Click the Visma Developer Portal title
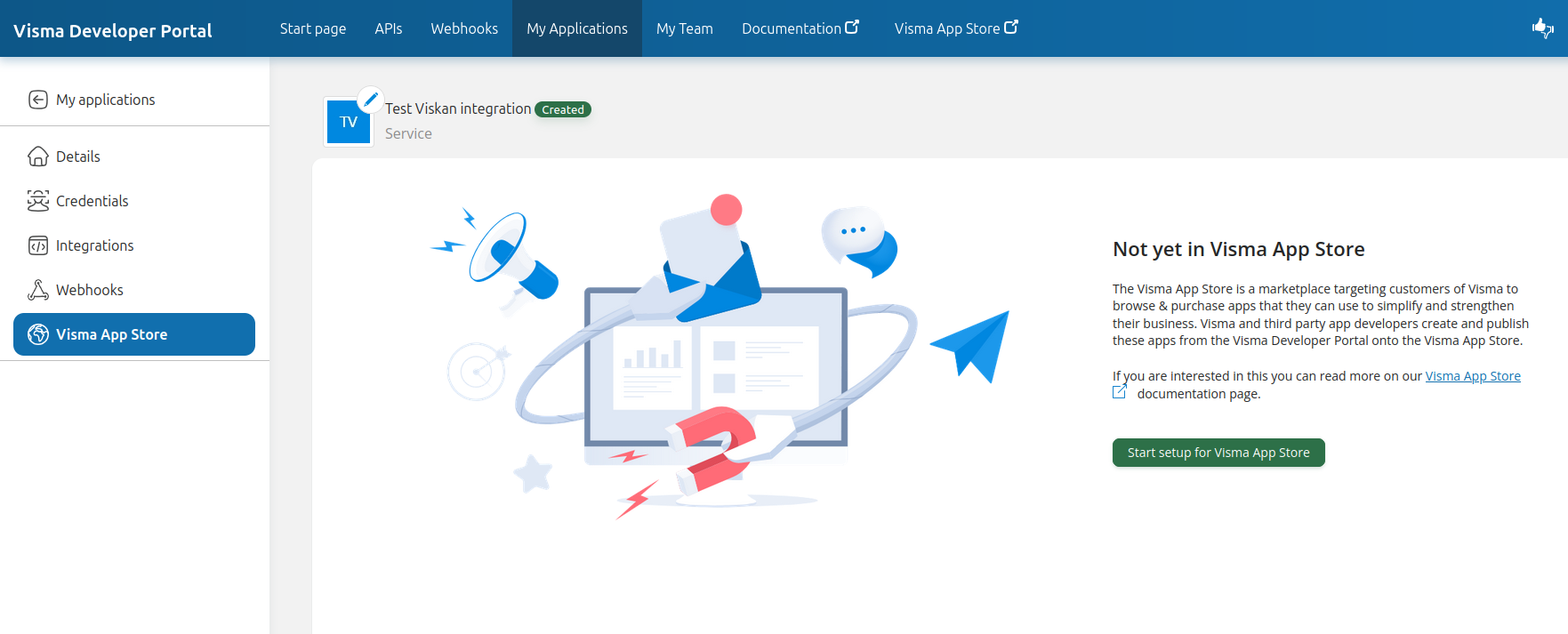Viewport: 1568px width, 634px height. [113, 30]
